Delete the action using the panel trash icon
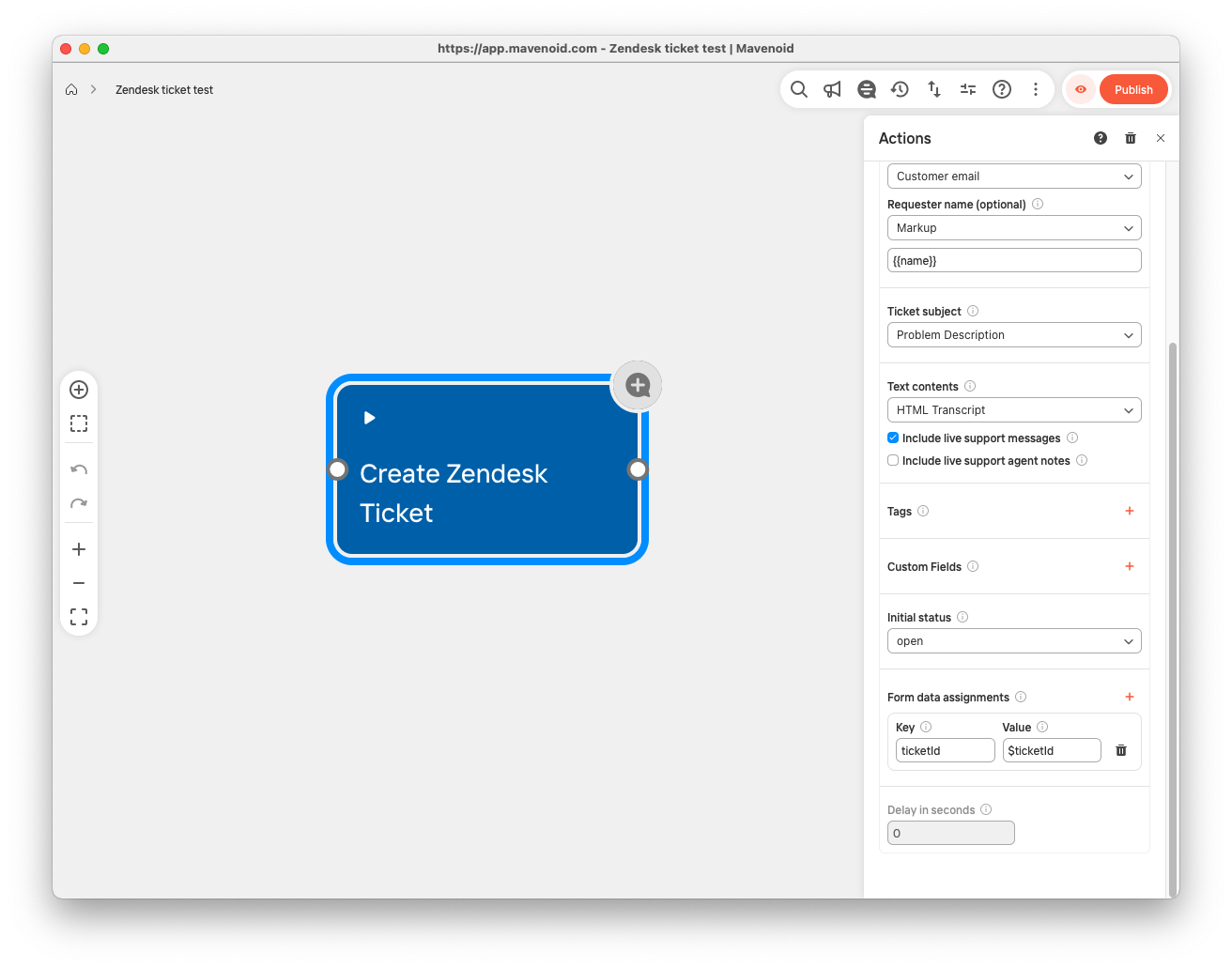 point(1131,138)
